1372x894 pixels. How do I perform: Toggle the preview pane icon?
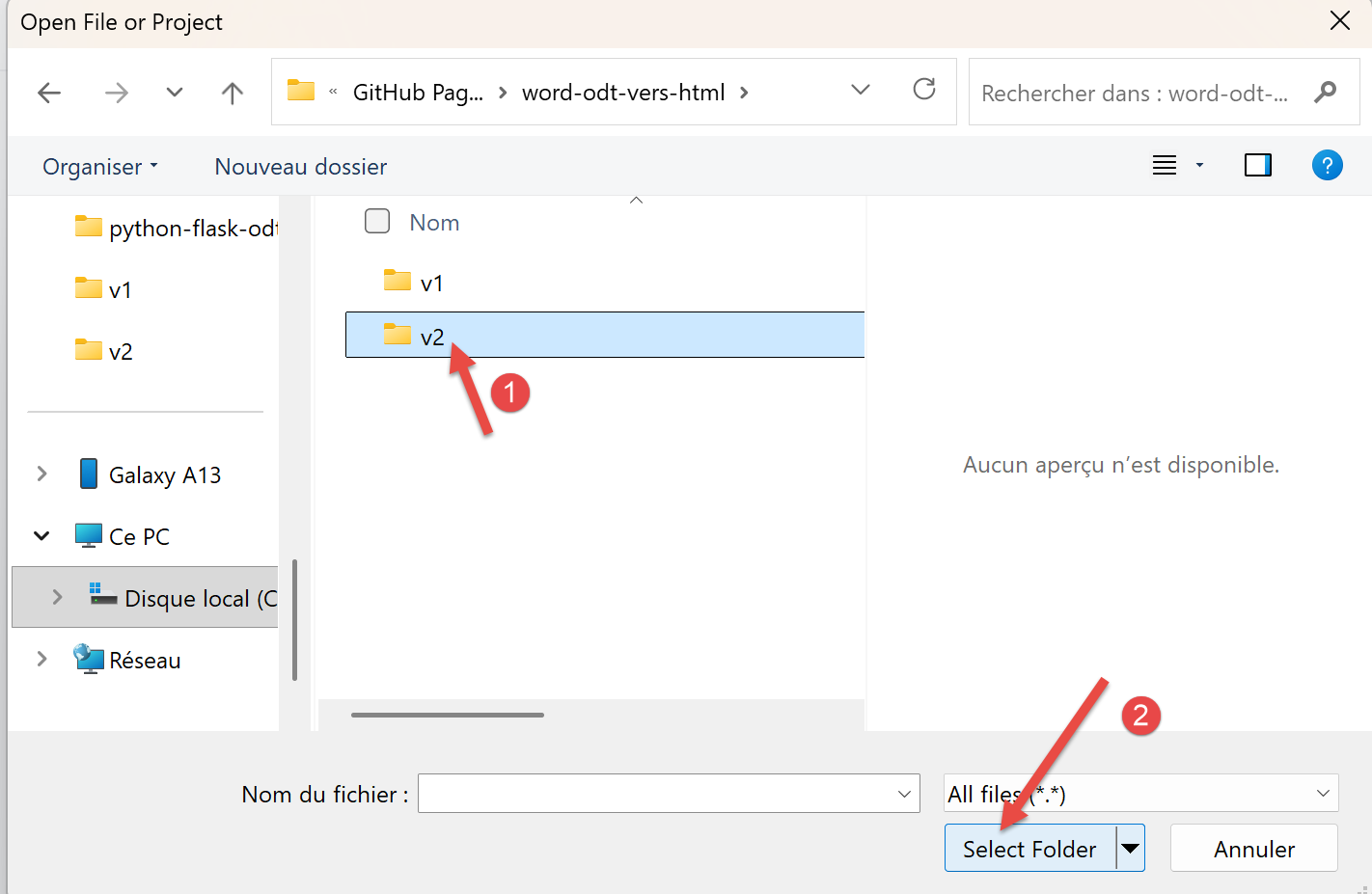click(1257, 166)
